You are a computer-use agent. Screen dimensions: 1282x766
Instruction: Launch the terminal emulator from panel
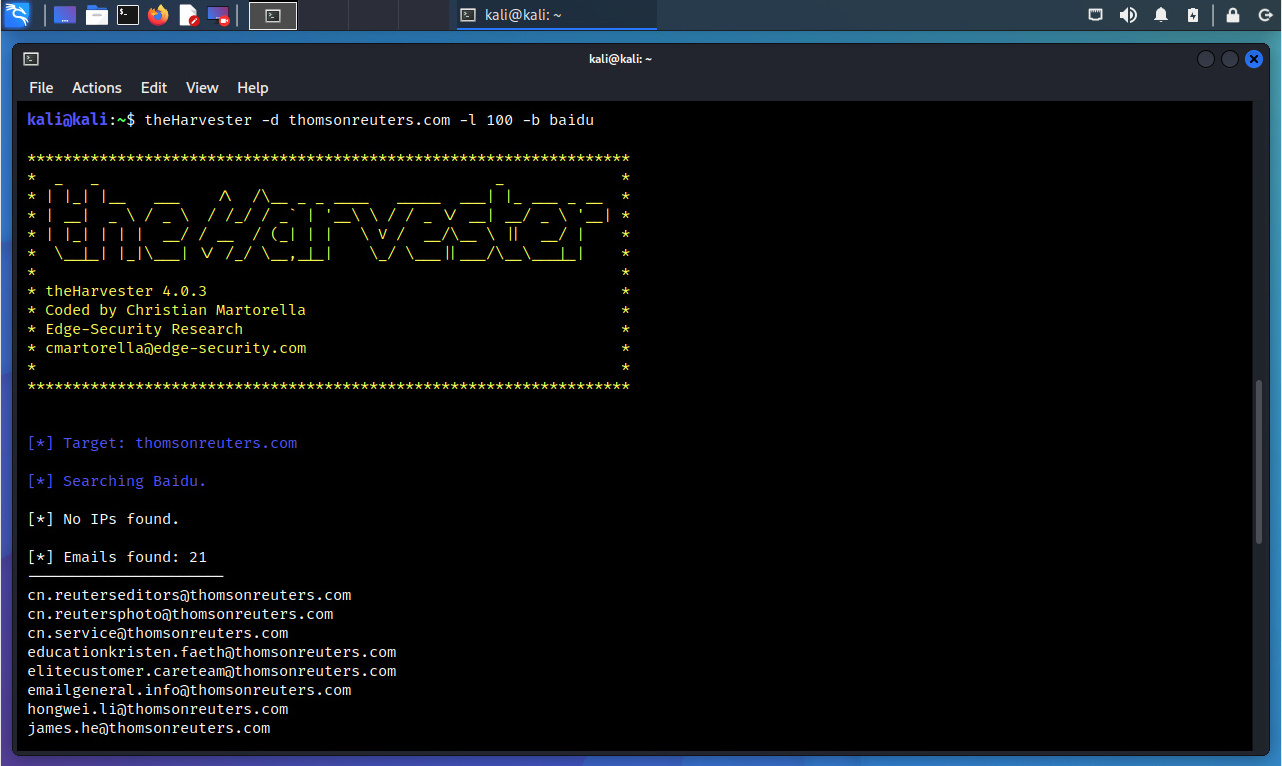tap(127, 15)
